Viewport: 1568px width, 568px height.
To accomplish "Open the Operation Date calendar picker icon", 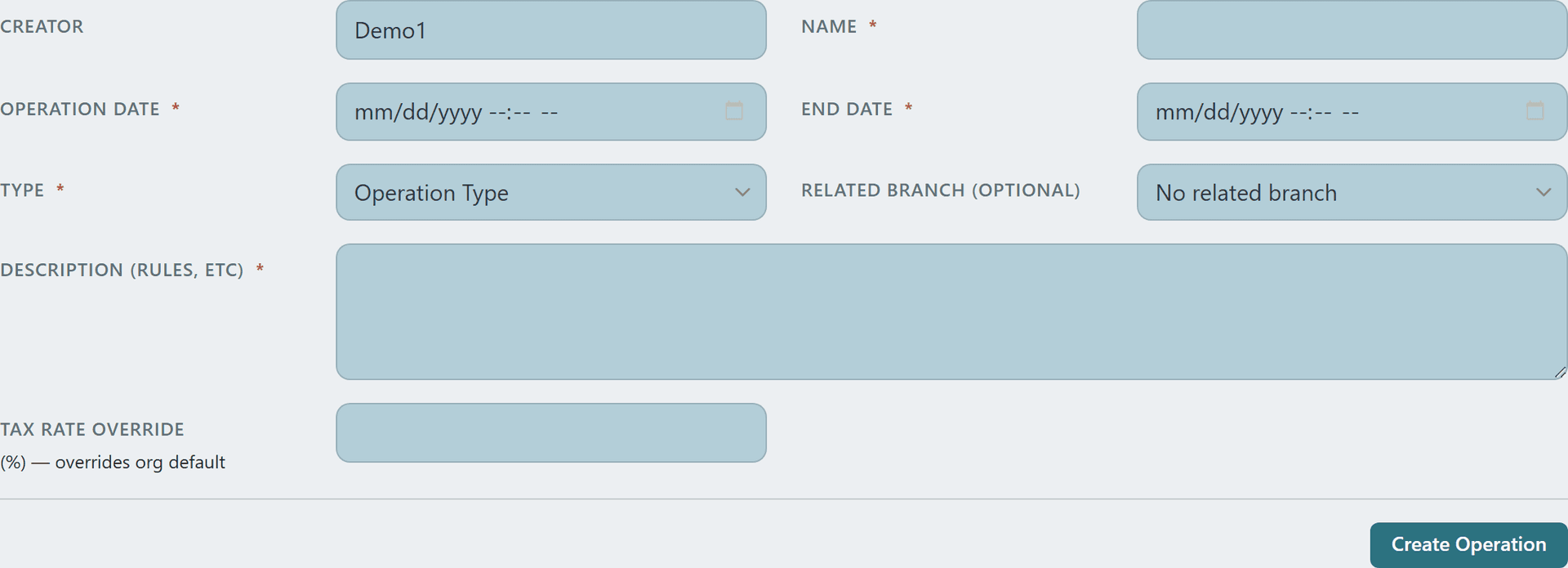I will tap(734, 111).
